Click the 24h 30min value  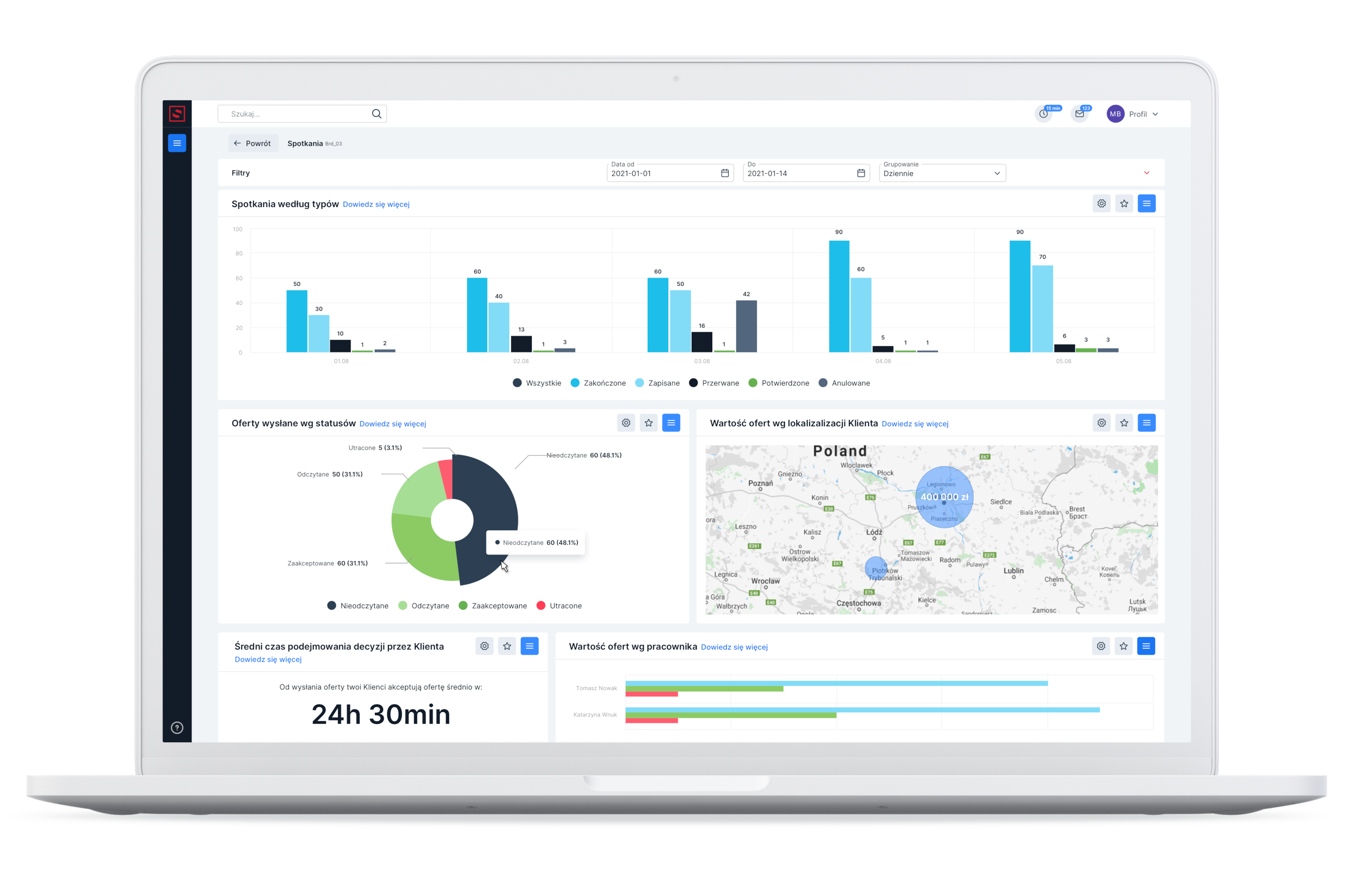coord(381,714)
